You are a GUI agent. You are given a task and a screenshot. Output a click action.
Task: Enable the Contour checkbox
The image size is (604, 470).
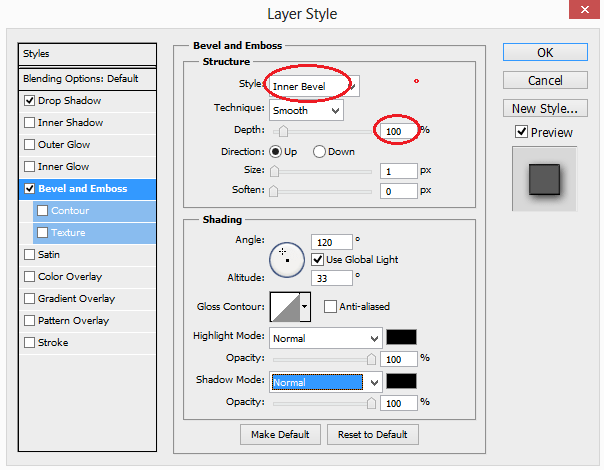coord(42,211)
